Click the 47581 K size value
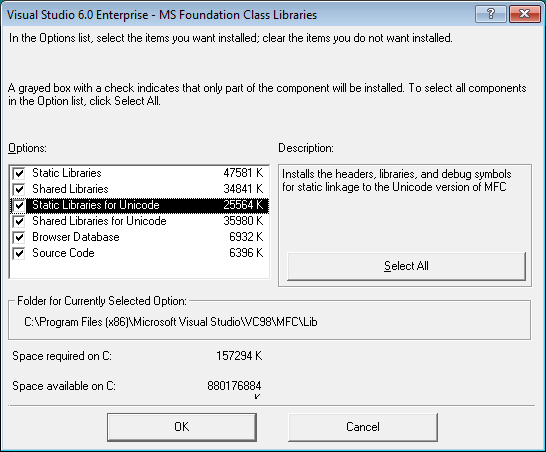546x452 pixels. click(x=243, y=173)
